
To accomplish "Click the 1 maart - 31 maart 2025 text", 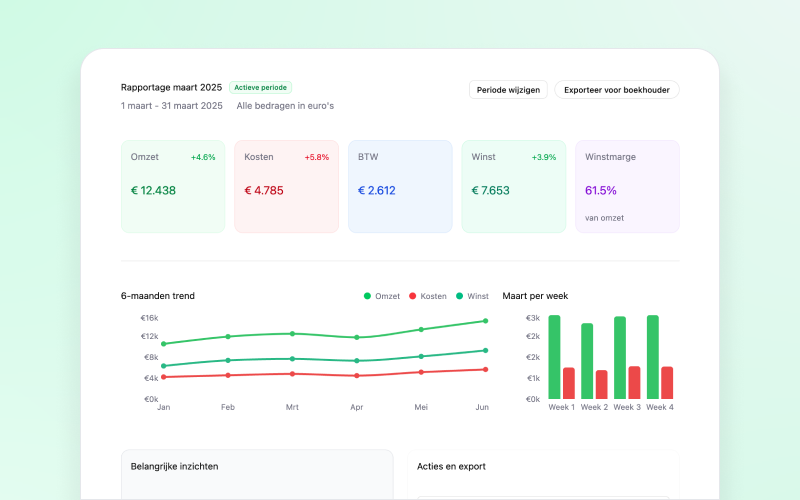I will click(x=171, y=106).
